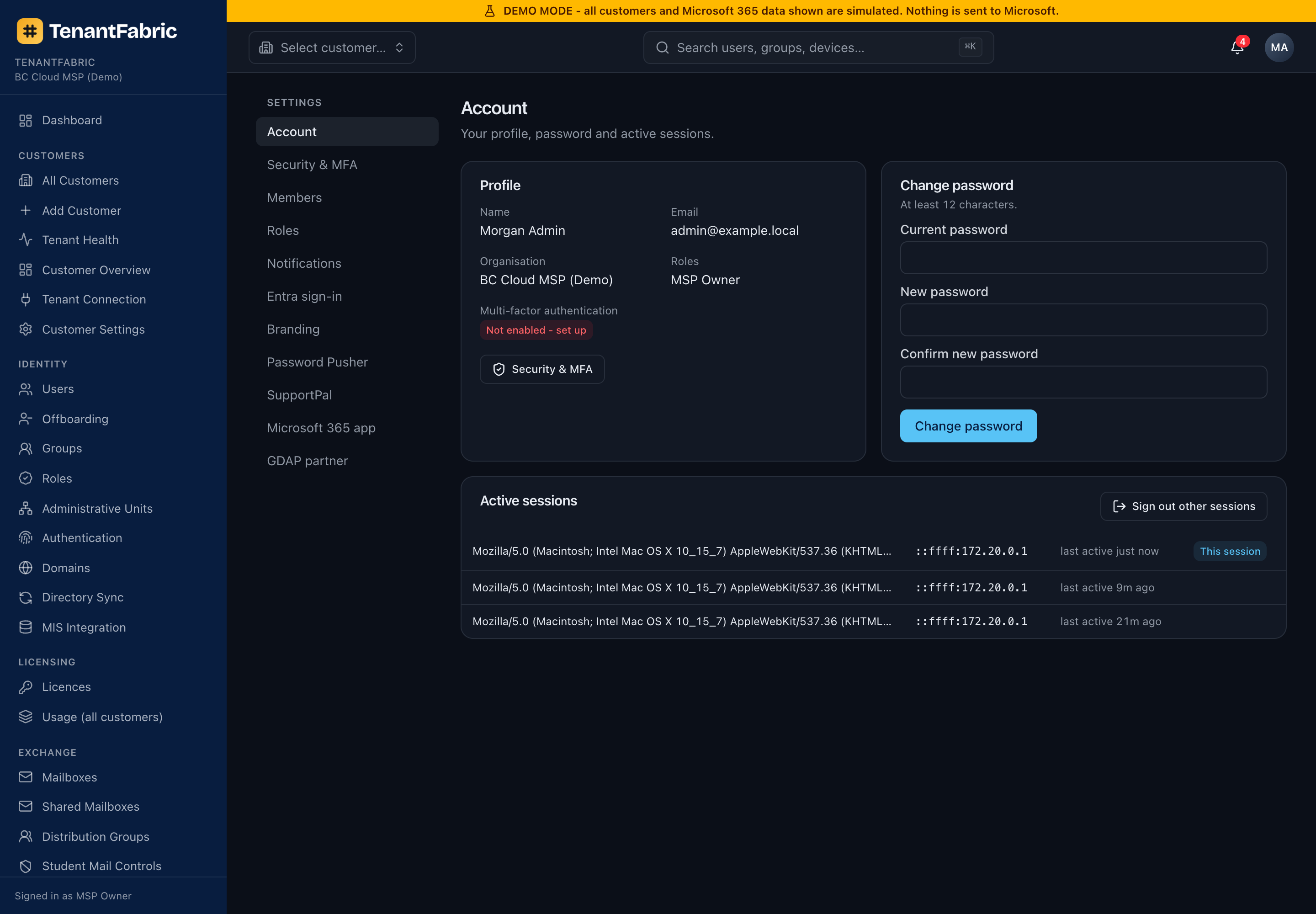Image resolution: width=1316 pixels, height=914 pixels.
Task: Click the MIS Integration database icon
Action: click(26, 627)
